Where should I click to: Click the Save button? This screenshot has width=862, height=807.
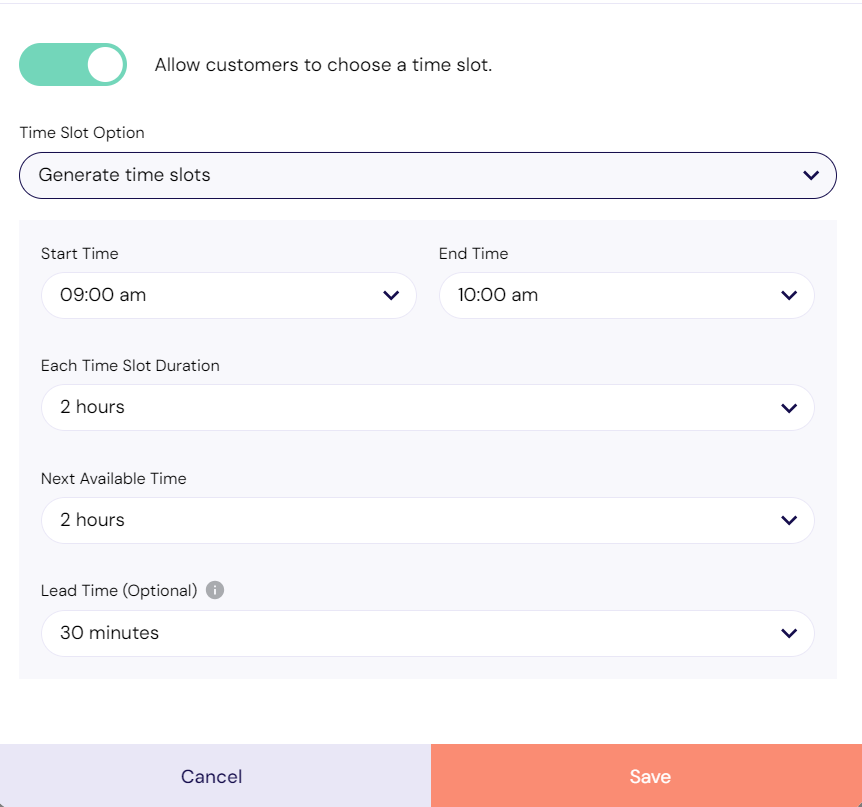[646, 776]
